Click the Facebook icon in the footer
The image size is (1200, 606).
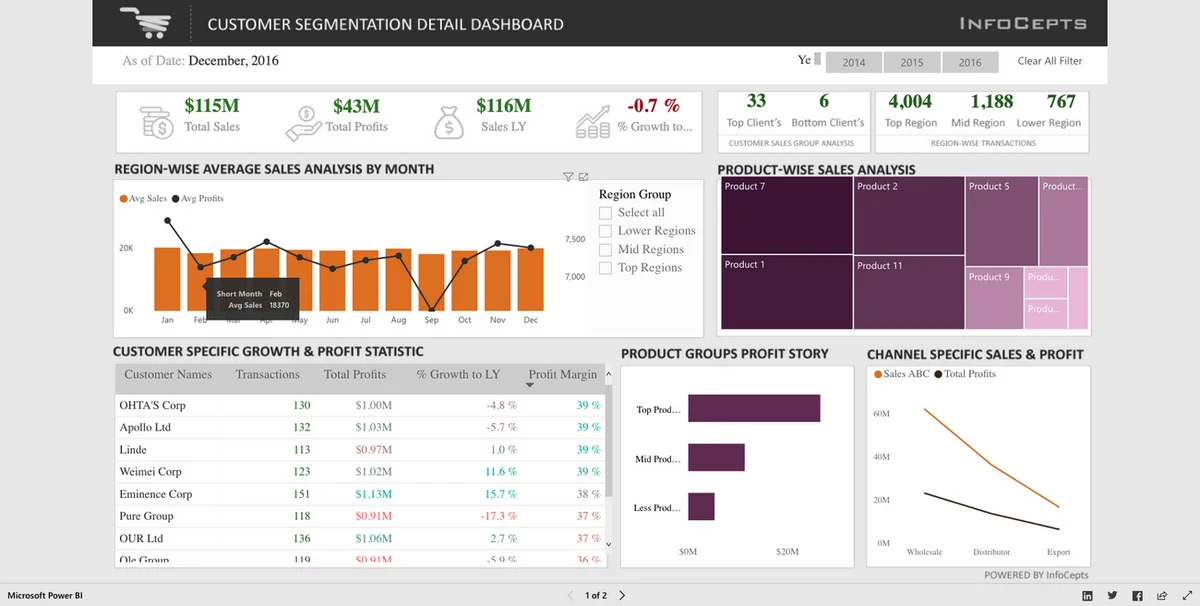pos(1138,596)
